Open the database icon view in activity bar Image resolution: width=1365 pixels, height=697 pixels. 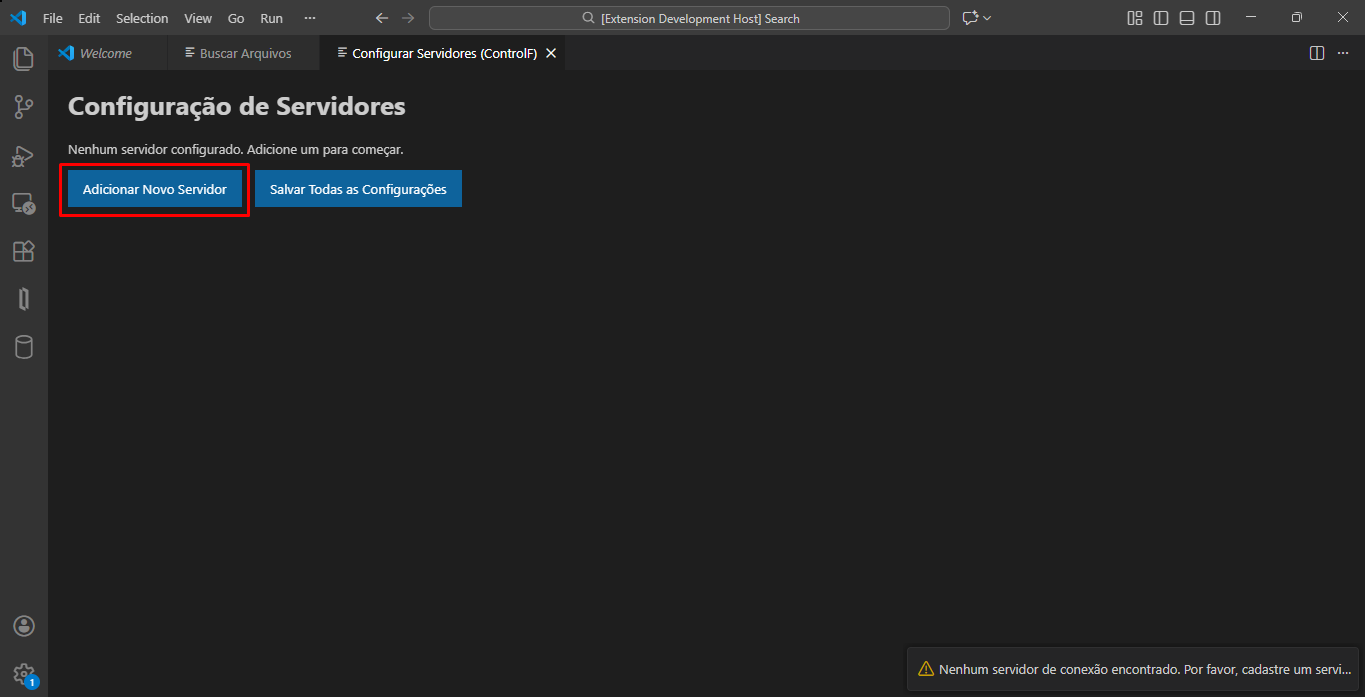coord(23,347)
